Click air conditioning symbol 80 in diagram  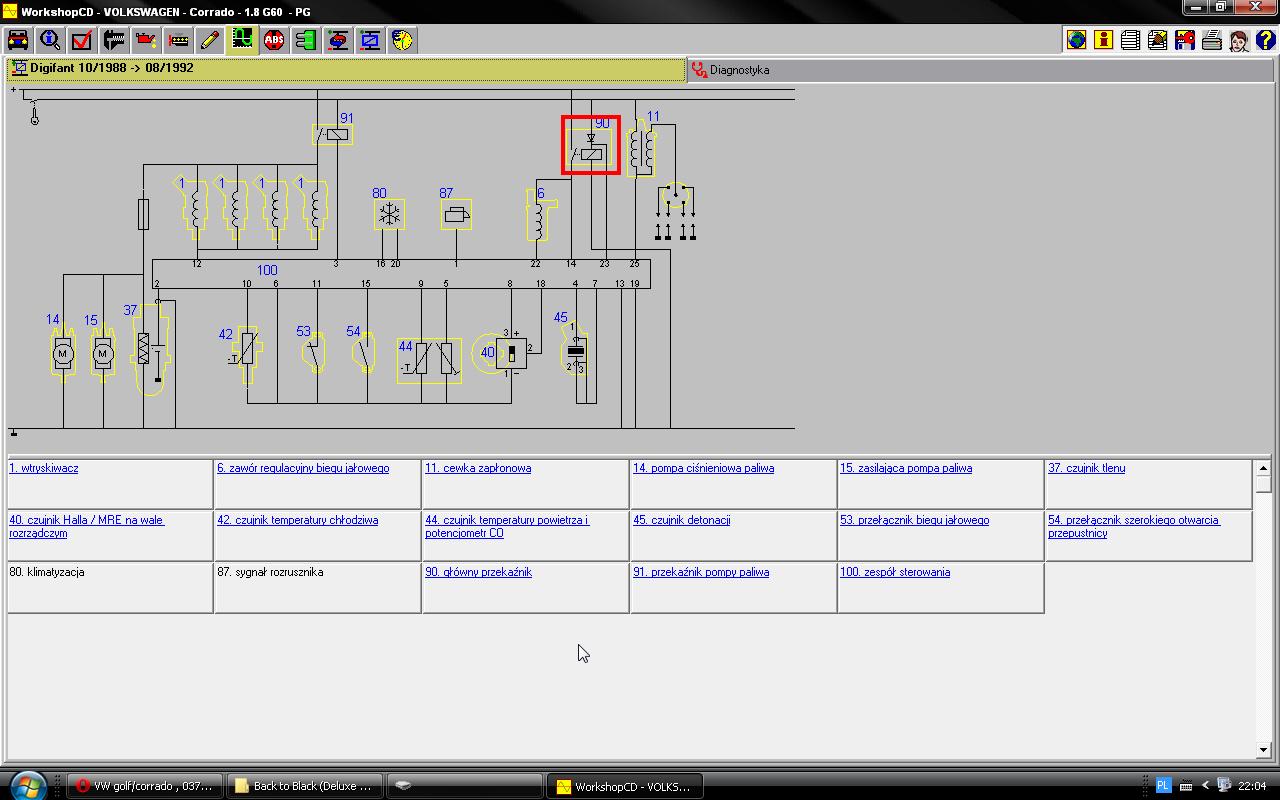click(x=389, y=214)
